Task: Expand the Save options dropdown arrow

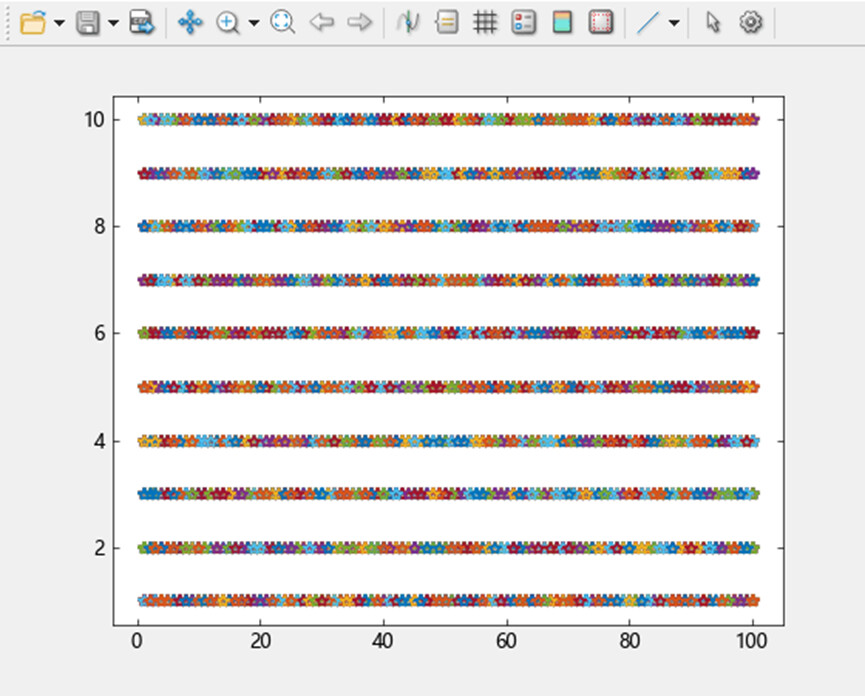Action: 113,23
